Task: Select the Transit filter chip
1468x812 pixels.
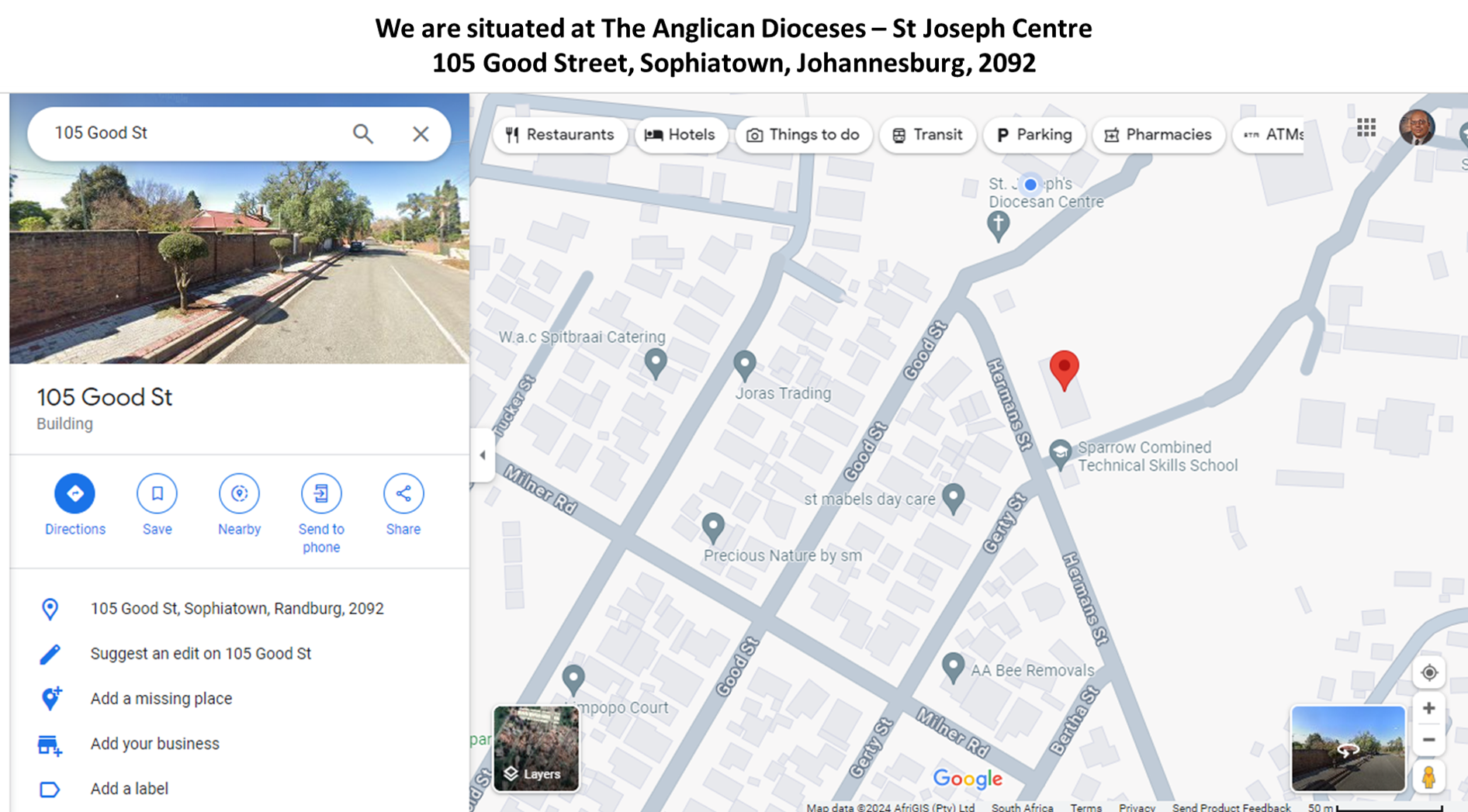Action: point(927,135)
